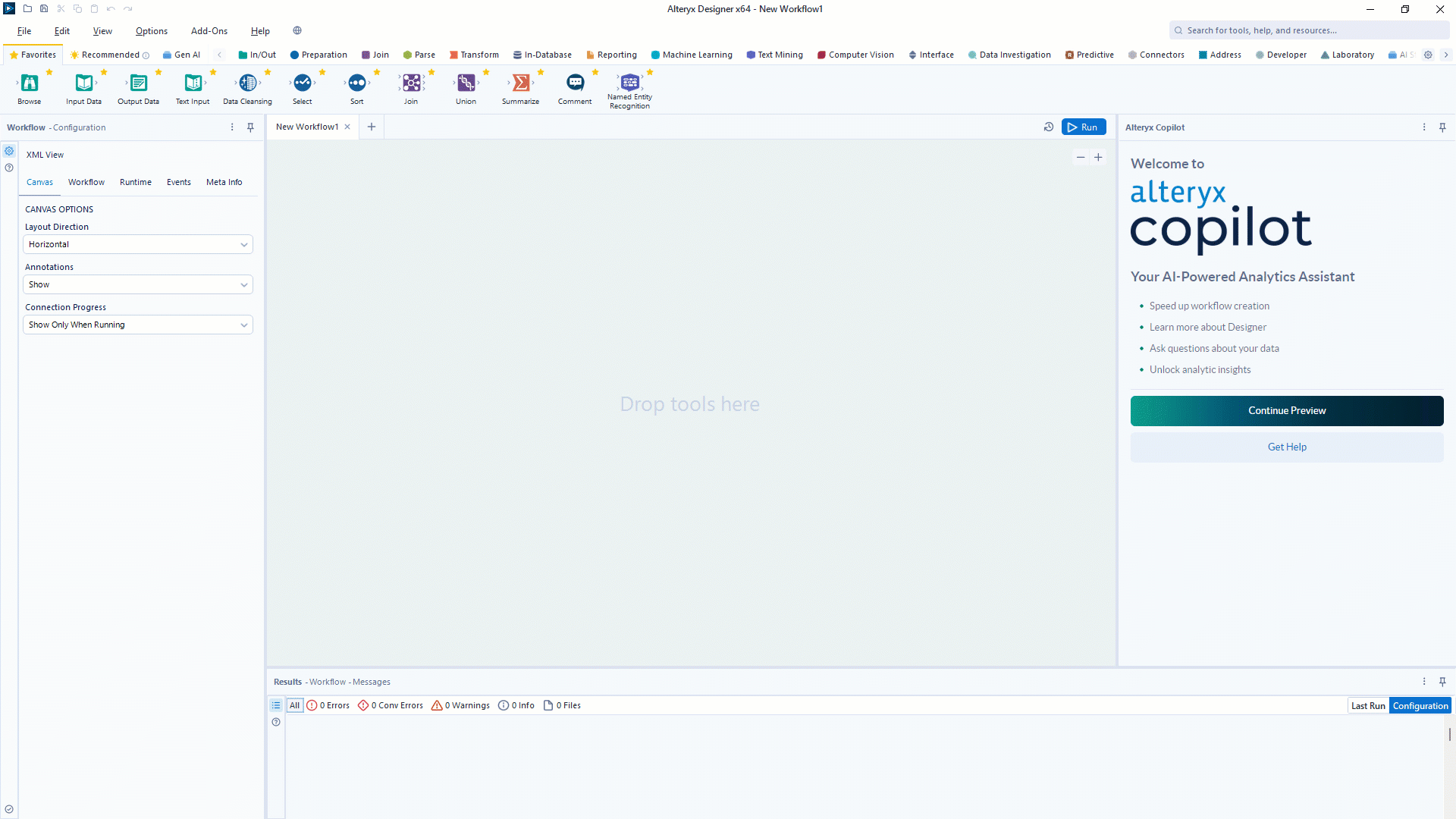Screen dimensions: 1456x819
Task: Zoom in canvas with plus icon
Action: [1098, 158]
